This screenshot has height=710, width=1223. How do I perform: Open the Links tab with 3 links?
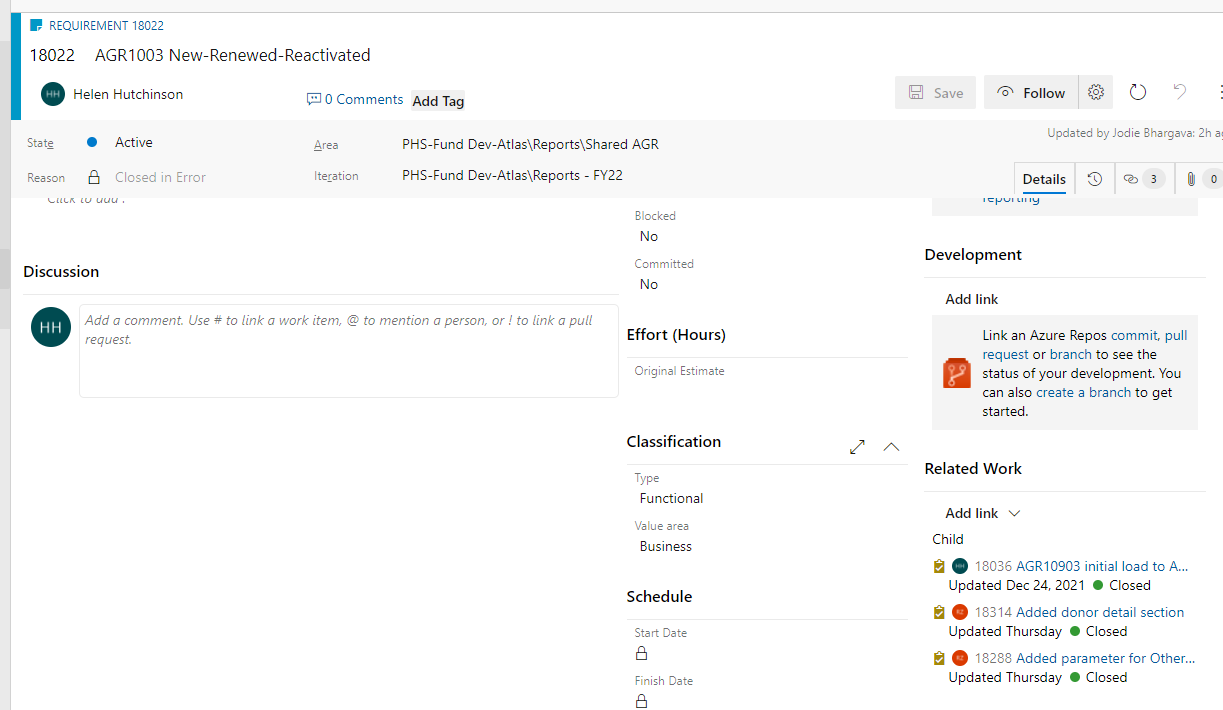(1142, 179)
